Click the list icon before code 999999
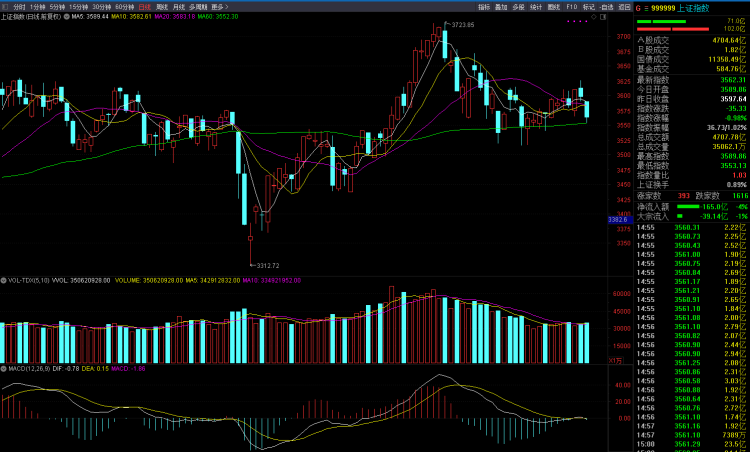Screen dimensions: 750x452 tap(647, 7)
